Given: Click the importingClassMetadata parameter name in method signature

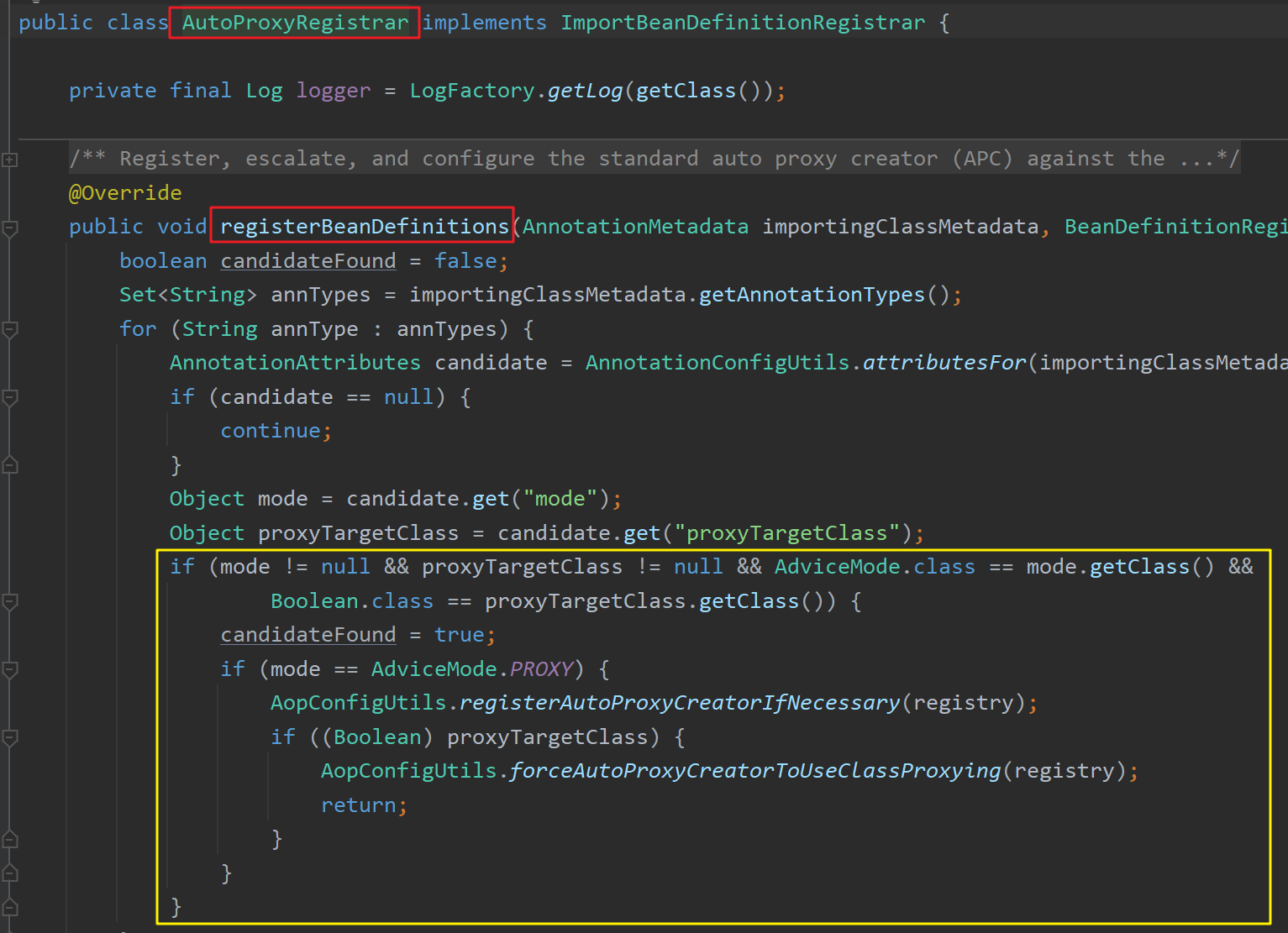Looking at the screenshot, I should [900, 227].
